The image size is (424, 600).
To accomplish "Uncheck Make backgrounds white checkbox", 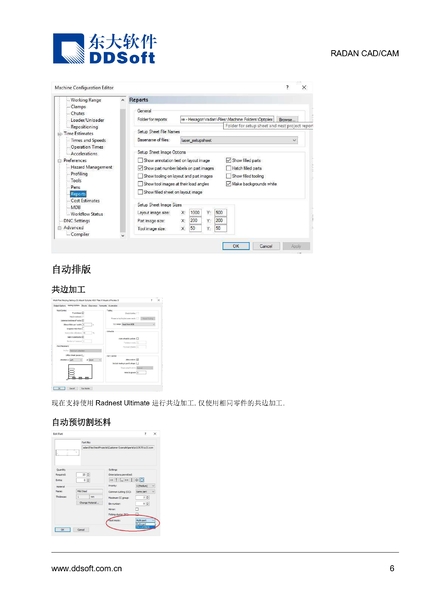I will coord(228,184).
